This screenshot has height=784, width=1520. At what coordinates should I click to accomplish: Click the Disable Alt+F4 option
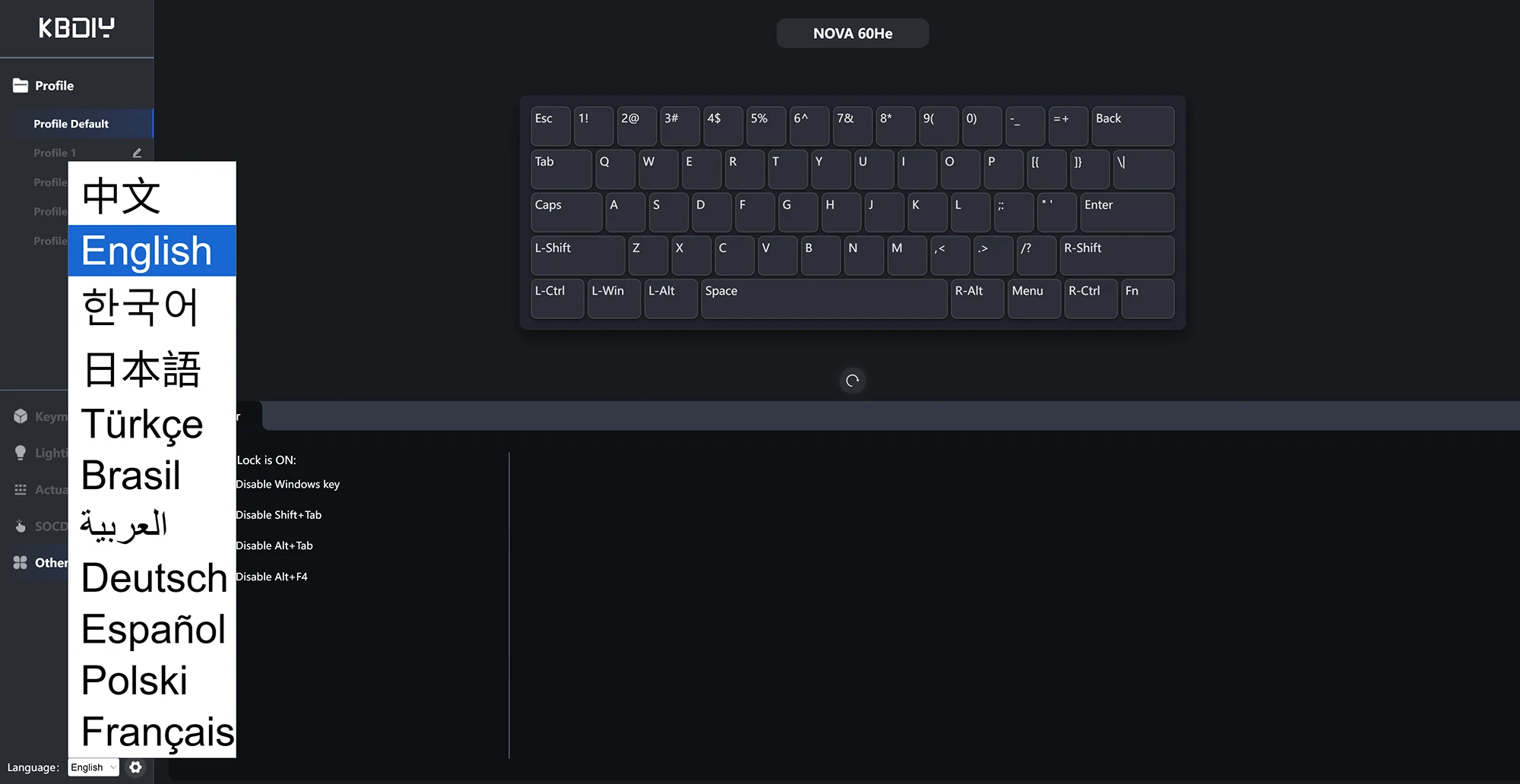[x=271, y=577]
